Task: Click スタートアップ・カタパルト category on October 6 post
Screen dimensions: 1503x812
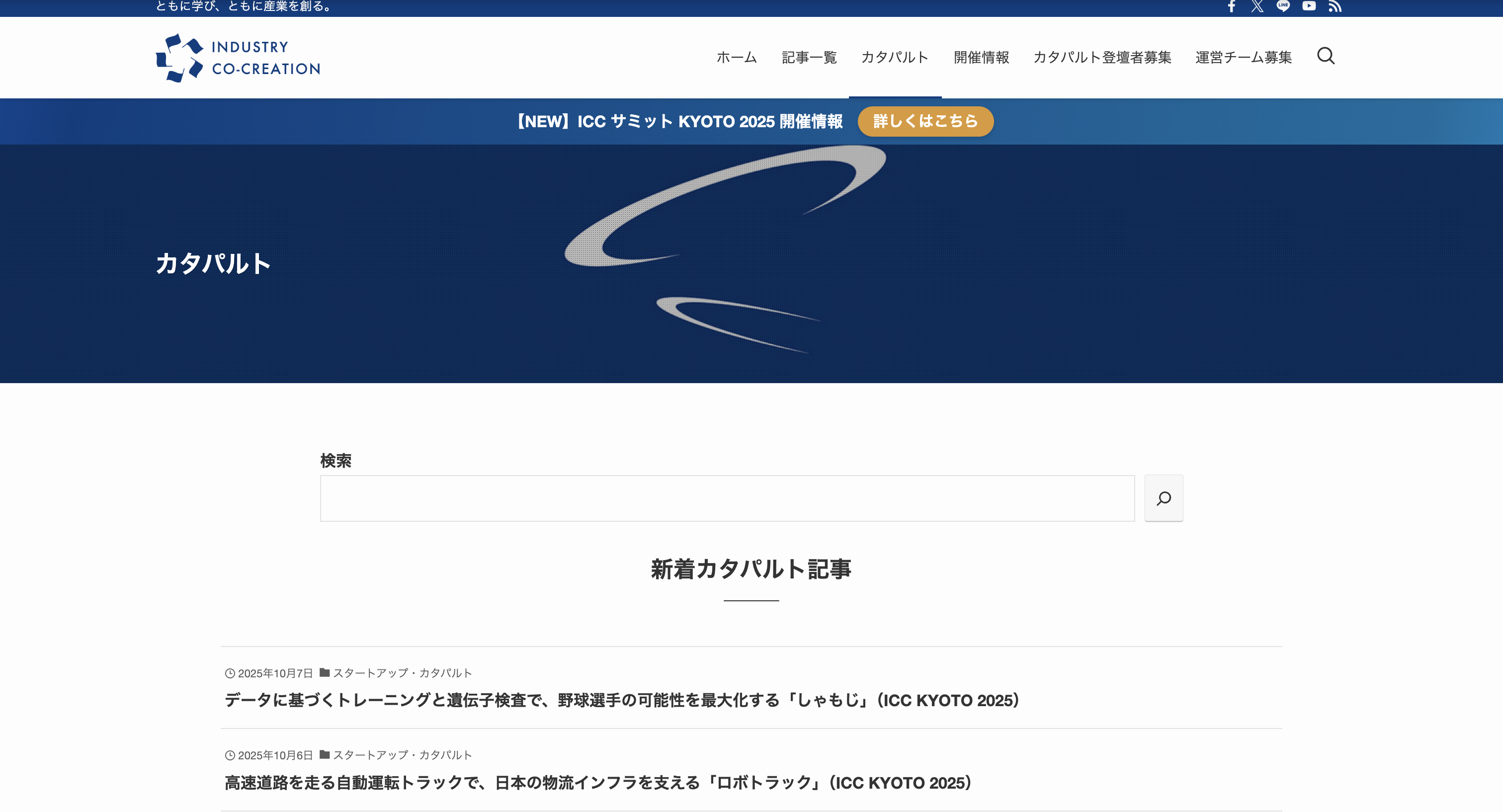Action: [402, 755]
